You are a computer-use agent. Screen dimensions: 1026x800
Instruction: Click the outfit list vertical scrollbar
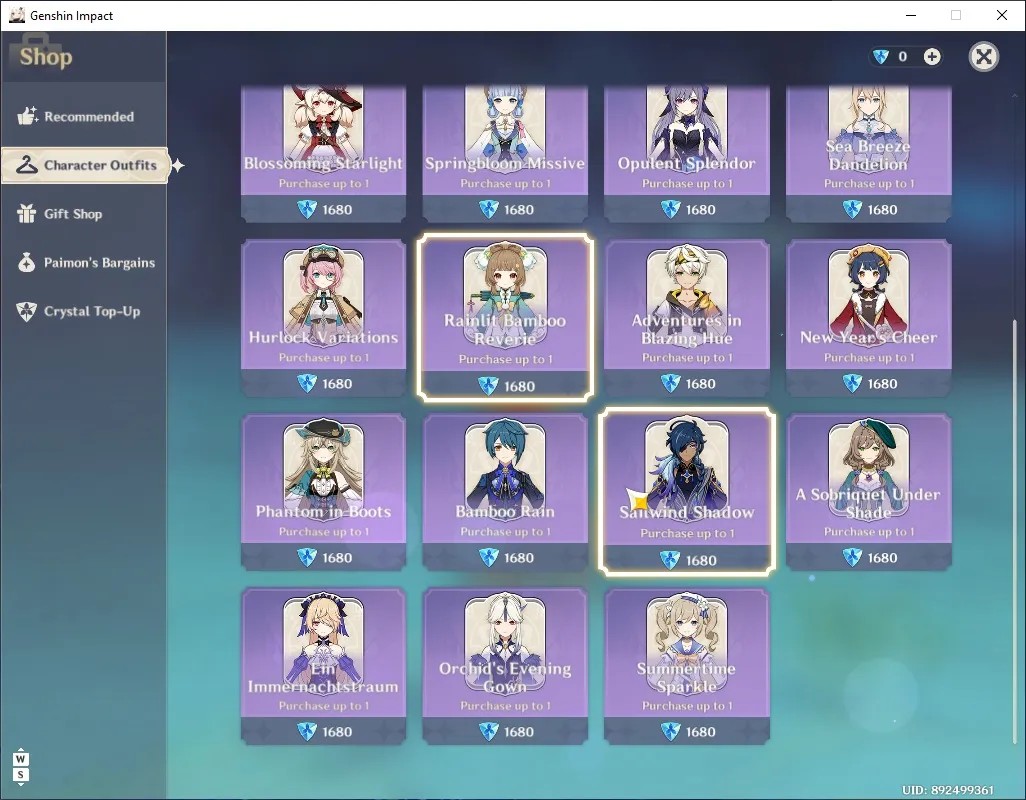pos(1015,531)
